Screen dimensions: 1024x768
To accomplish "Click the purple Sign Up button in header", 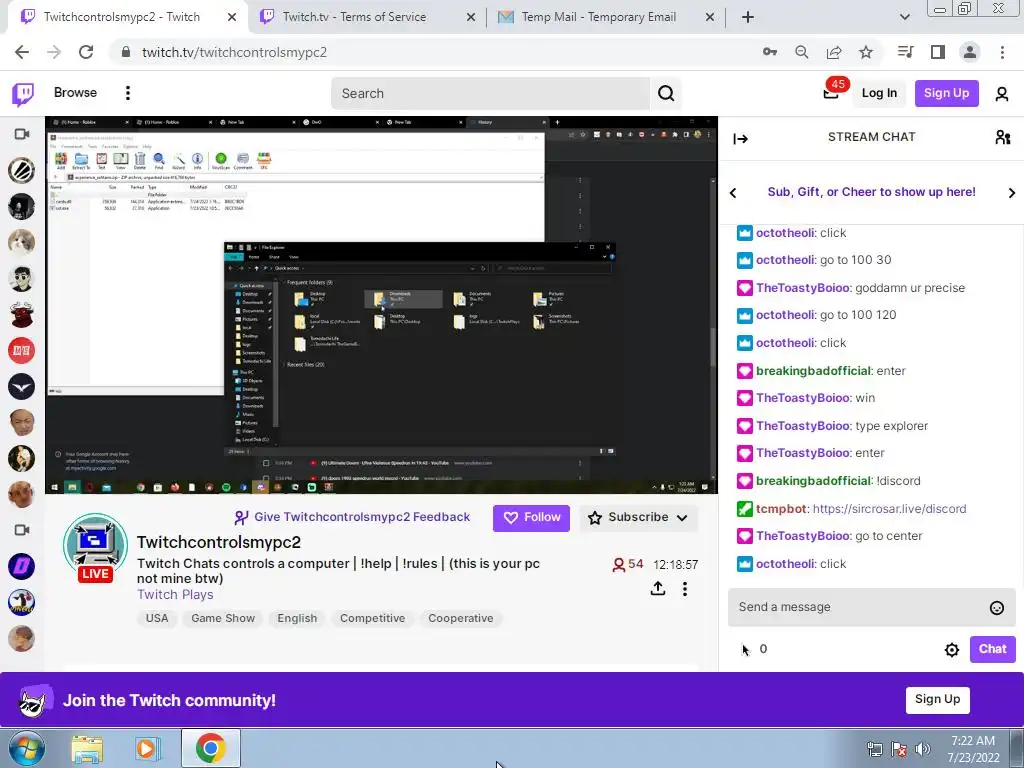I will pyautogui.click(x=946, y=93).
